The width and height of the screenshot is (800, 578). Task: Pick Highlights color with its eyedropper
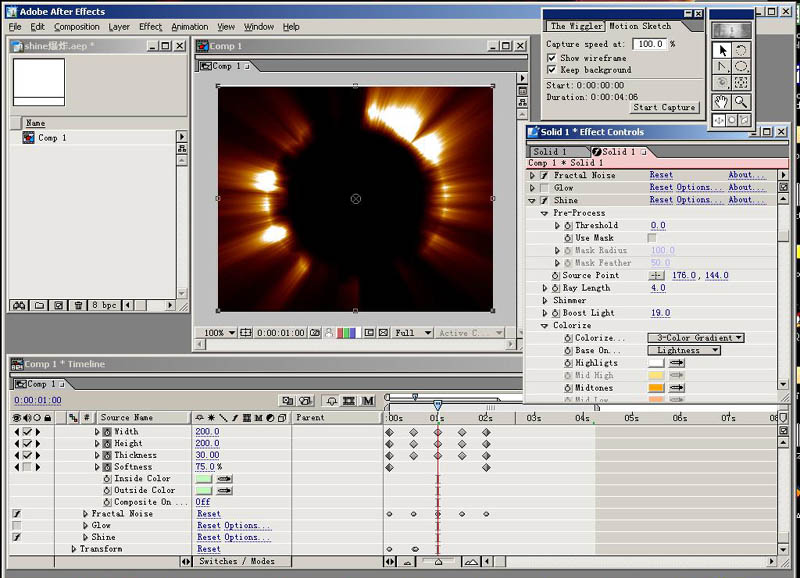(x=677, y=363)
